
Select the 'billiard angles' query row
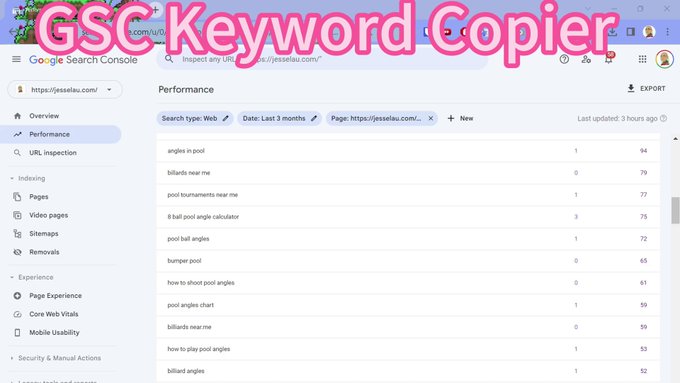pyautogui.click(x=408, y=371)
